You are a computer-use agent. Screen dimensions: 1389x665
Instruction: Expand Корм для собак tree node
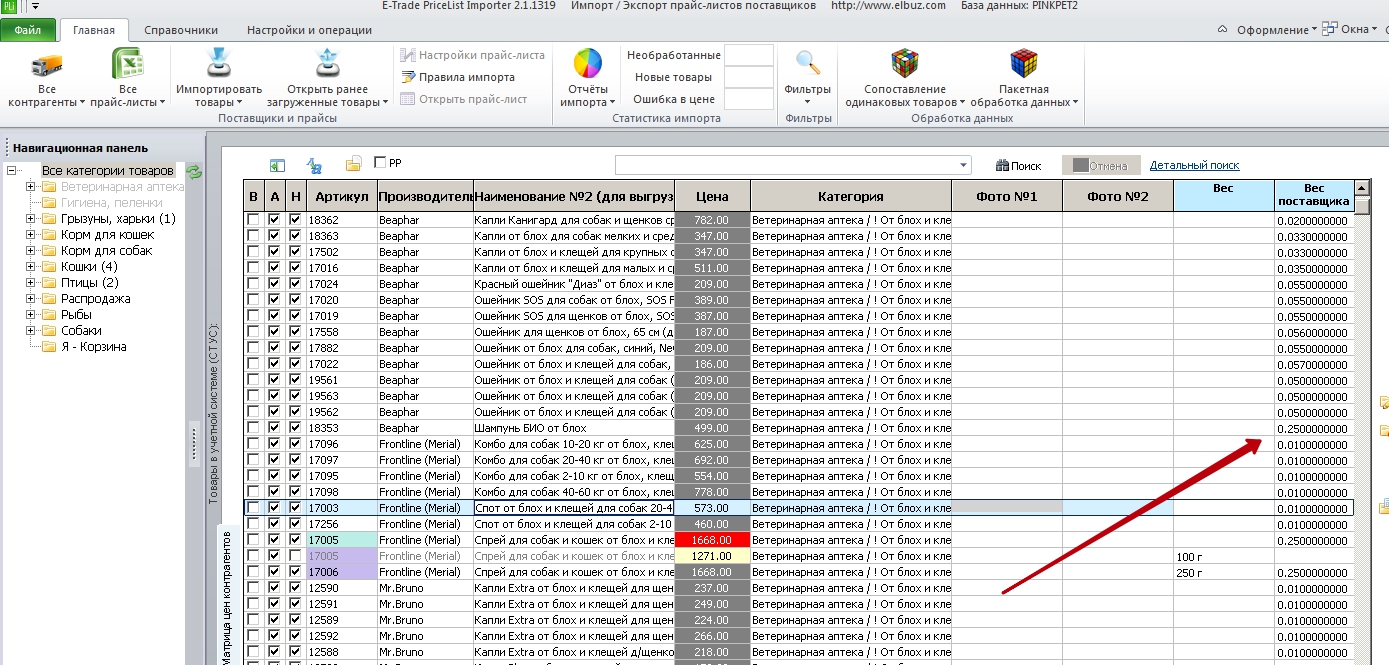[x=31, y=251]
